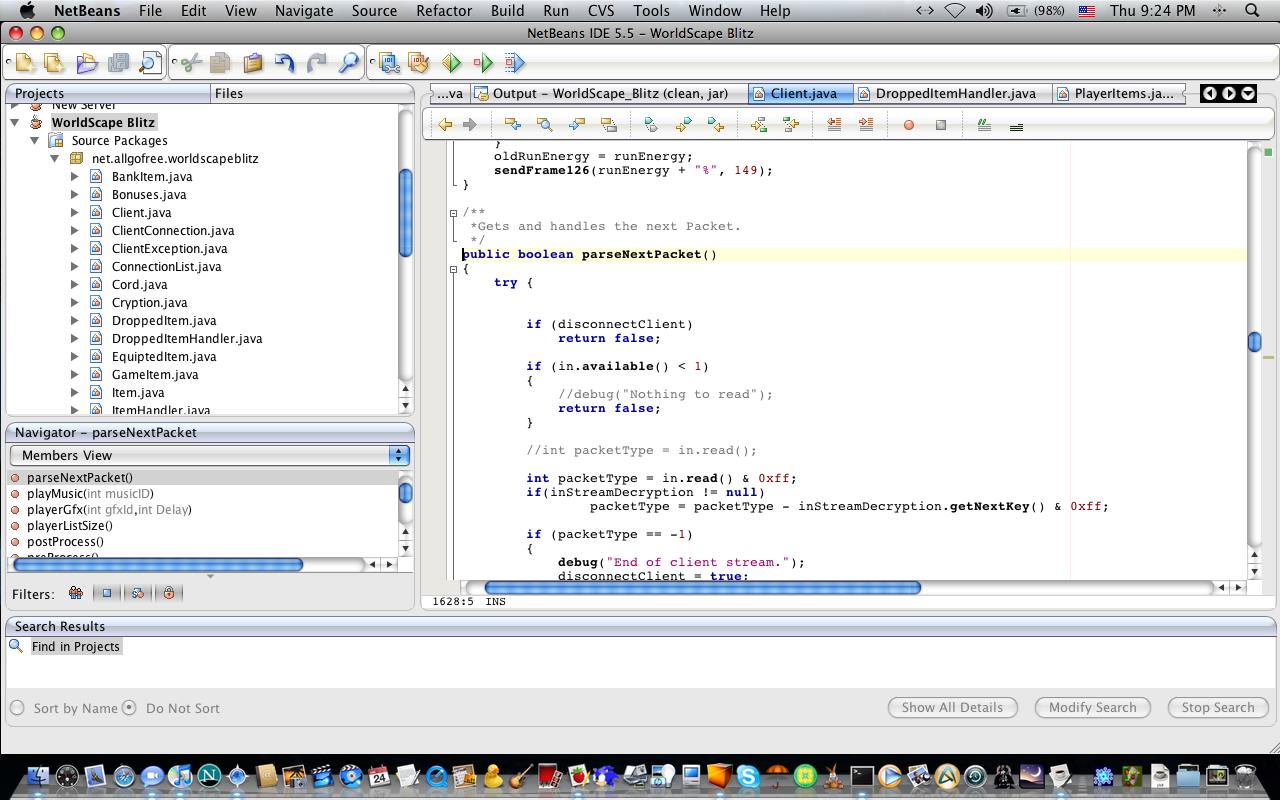1280x800 pixels.
Task: Select postProcess() in the Navigator list
Action: [x=65, y=541]
